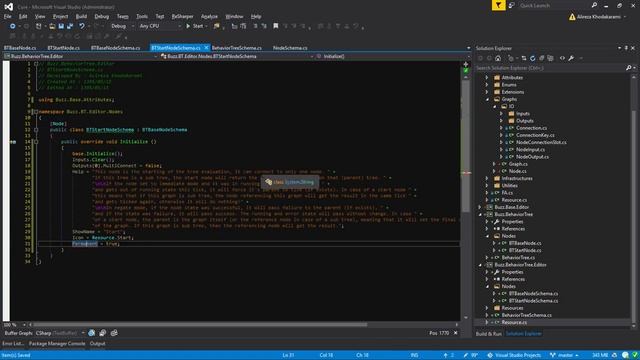Click the Visual Studio logo icon
Screen dimensions: 640x360
[x=8, y=7]
